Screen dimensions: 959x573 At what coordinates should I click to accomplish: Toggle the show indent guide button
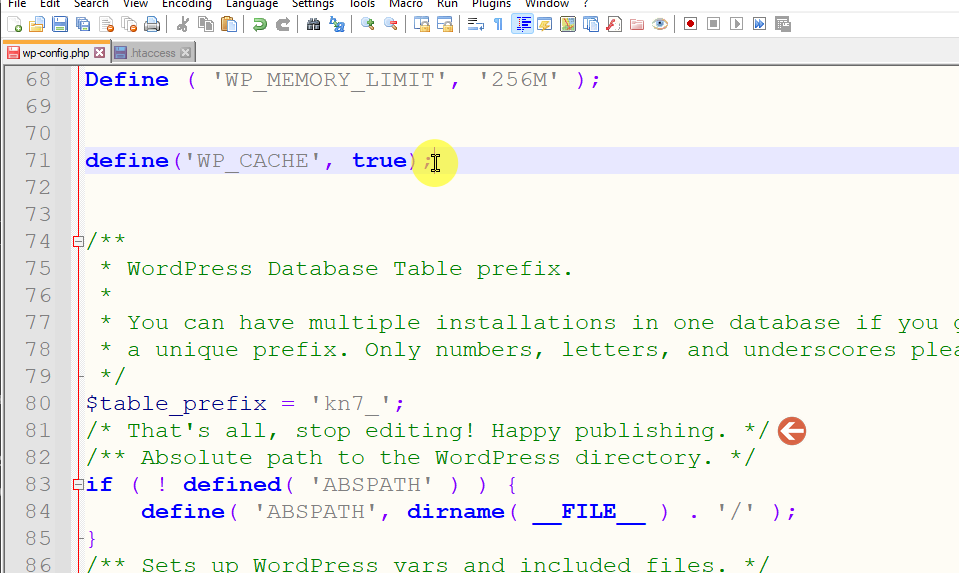pyautogui.click(x=522, y=24)
